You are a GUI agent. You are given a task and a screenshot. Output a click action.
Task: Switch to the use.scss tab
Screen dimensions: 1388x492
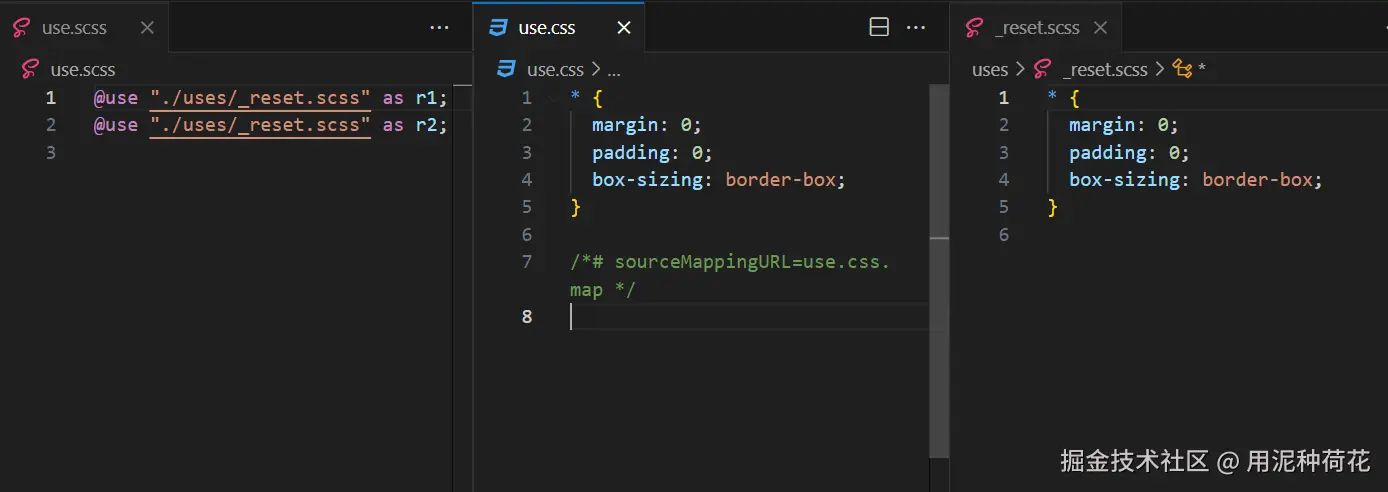click(84, 27)
